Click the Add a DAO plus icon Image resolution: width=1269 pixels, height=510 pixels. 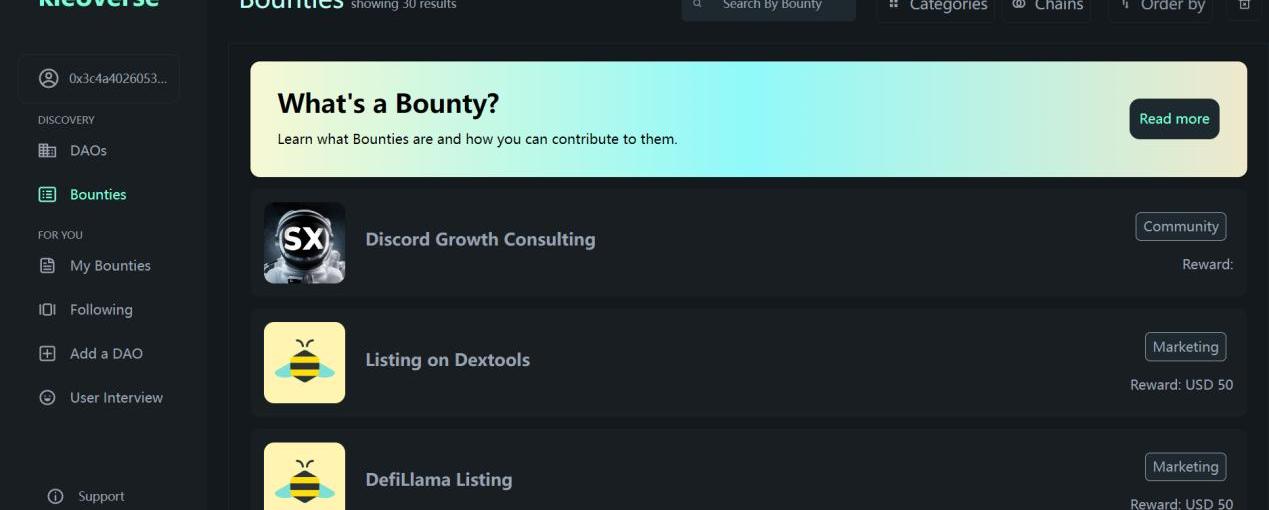[x=47, y=354]
